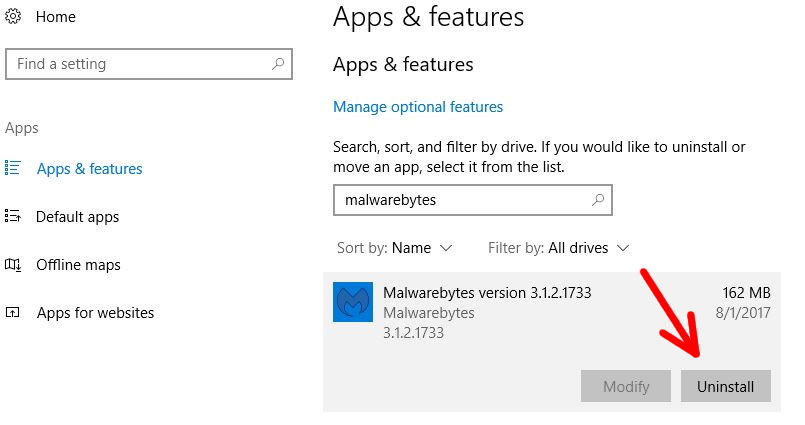Open Apps for websites section
Screen dimensions: 805x425
coord(95,313)
